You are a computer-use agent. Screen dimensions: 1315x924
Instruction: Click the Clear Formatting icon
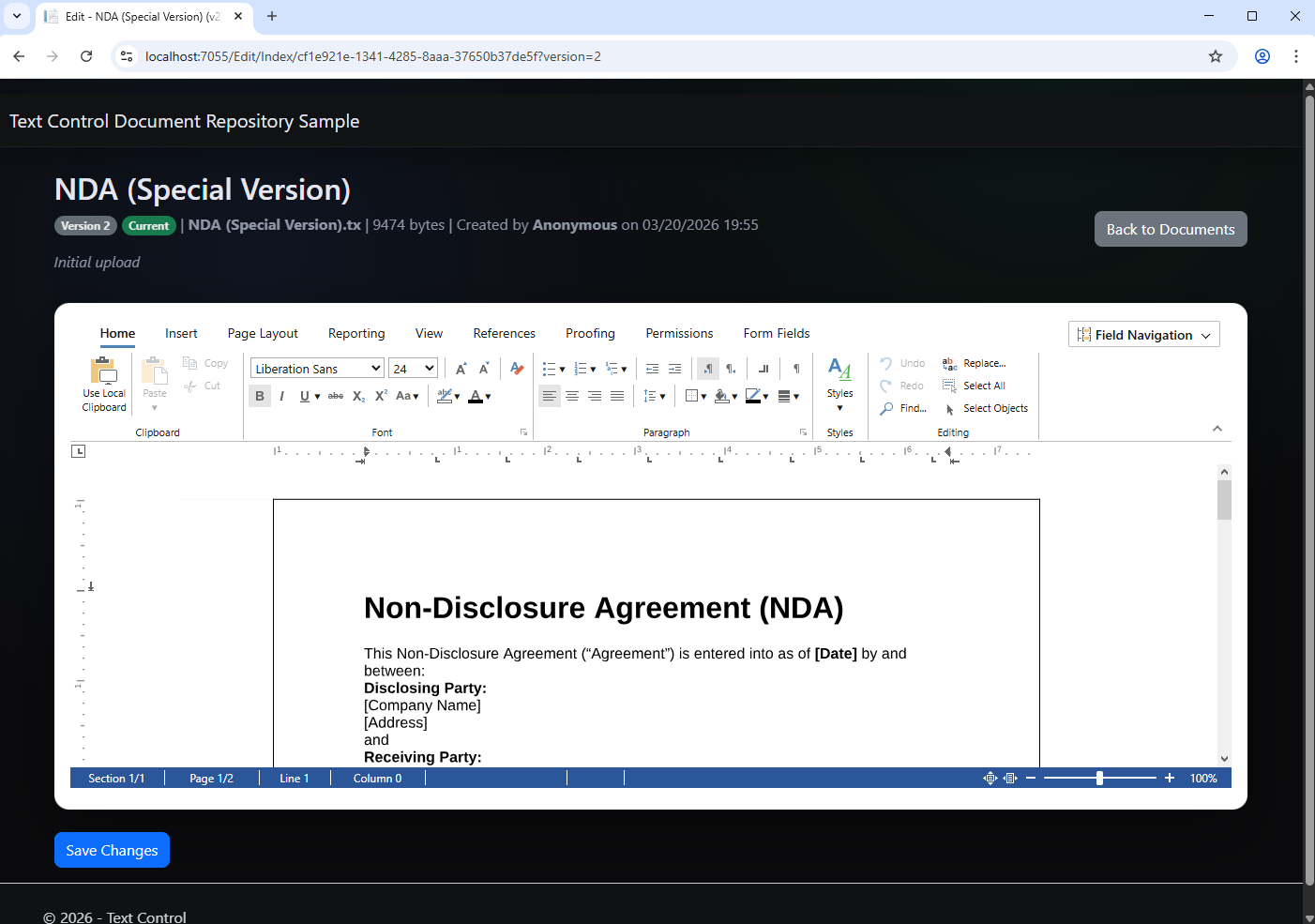[x=517, y=369]
